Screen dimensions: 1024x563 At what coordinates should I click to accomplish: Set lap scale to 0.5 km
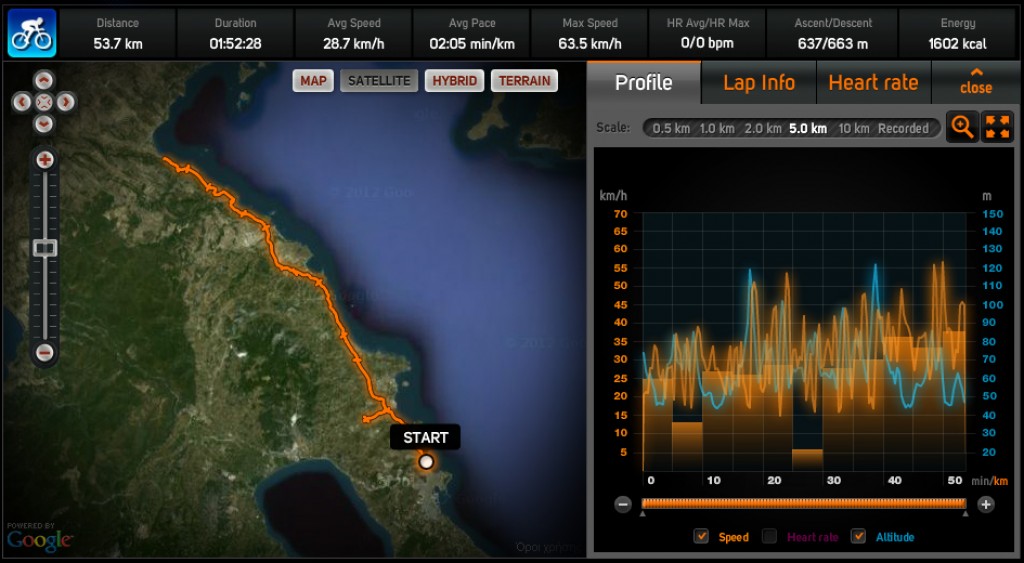(x=671, y=129)
